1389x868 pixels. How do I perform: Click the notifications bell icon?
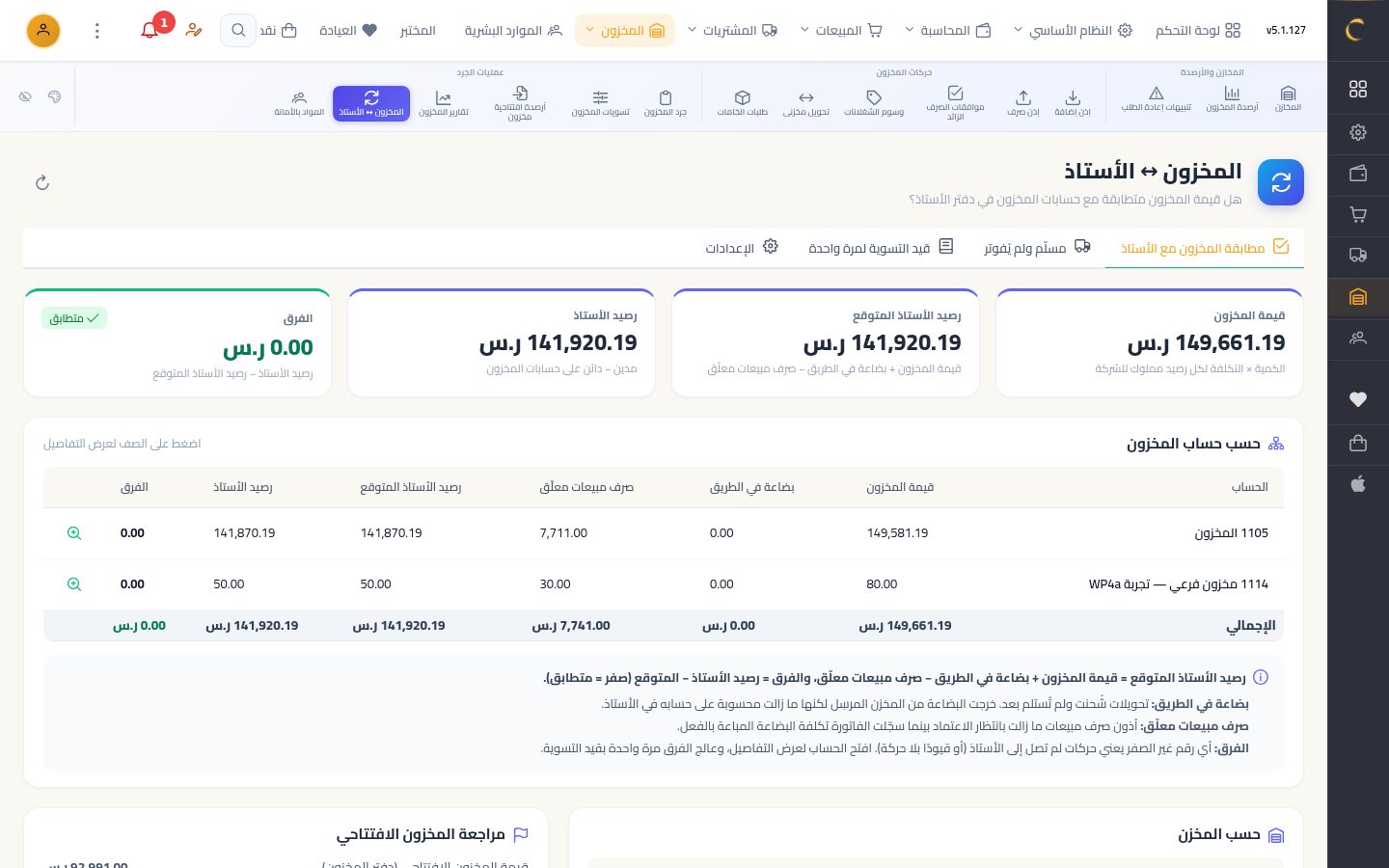150,31
